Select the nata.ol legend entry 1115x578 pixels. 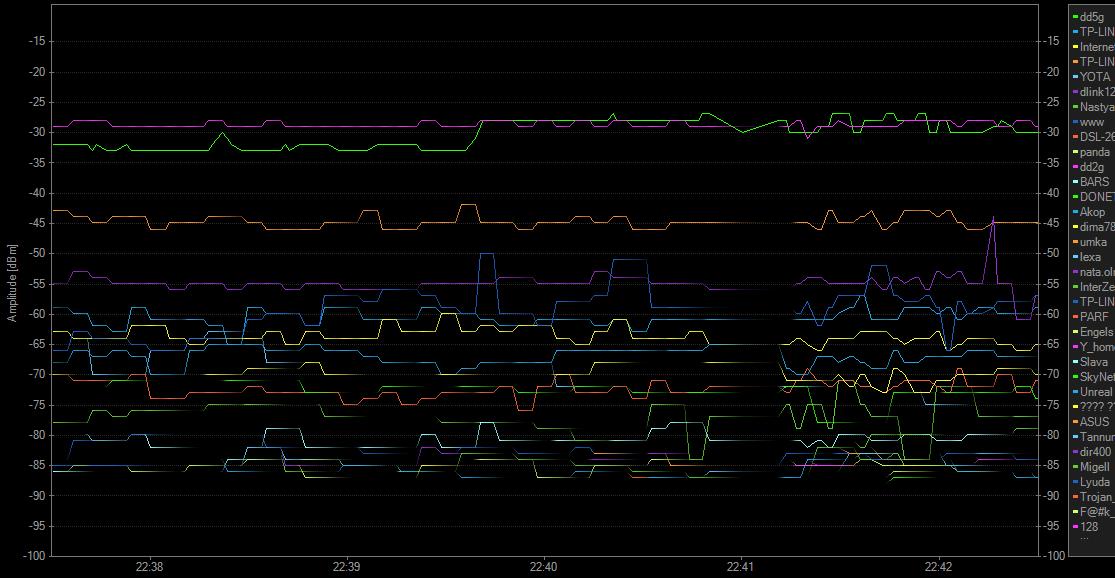[1094, 272]
